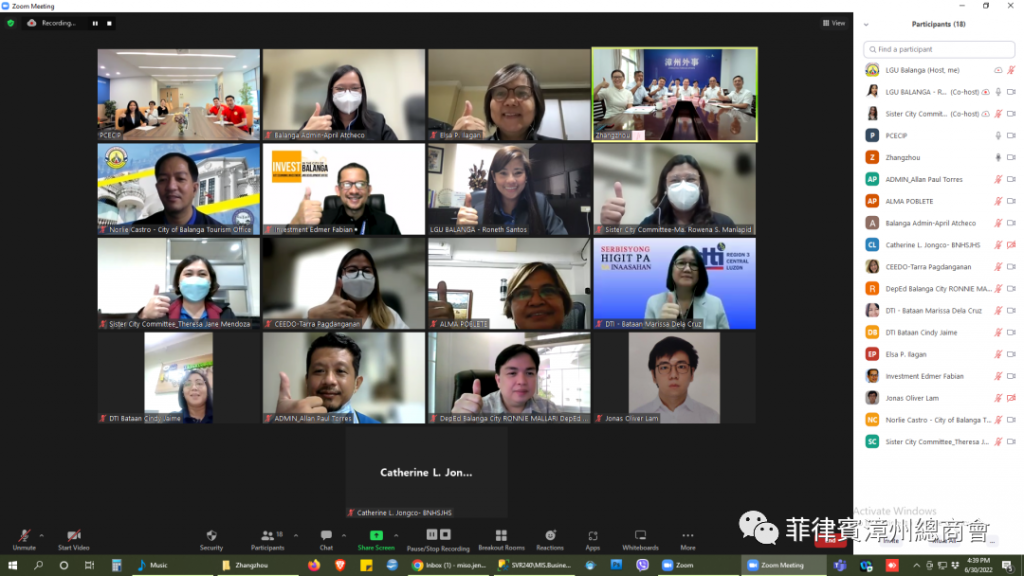Toggle the Participants panel button
The height and width of the screenshot is (576, 1024).
click(268, 539)
